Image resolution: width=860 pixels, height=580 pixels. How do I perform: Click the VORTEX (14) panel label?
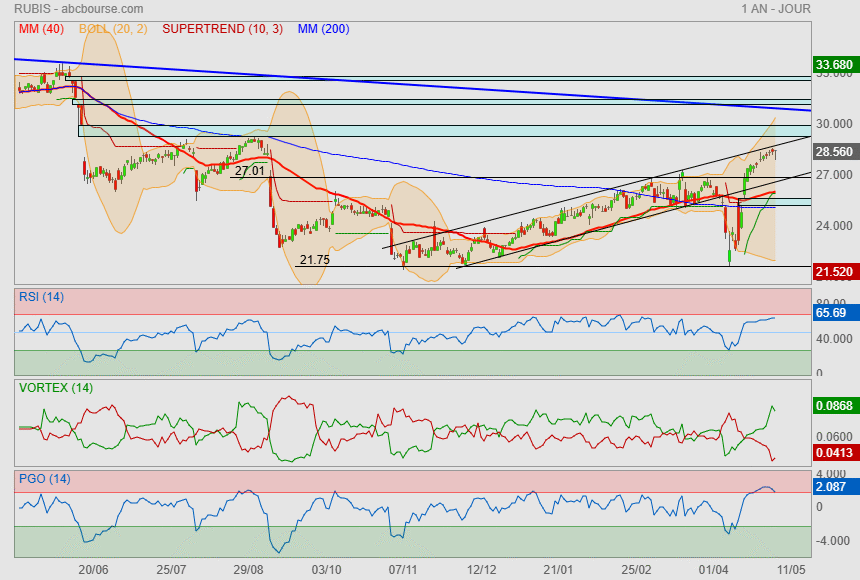click(x=55, y=388)
